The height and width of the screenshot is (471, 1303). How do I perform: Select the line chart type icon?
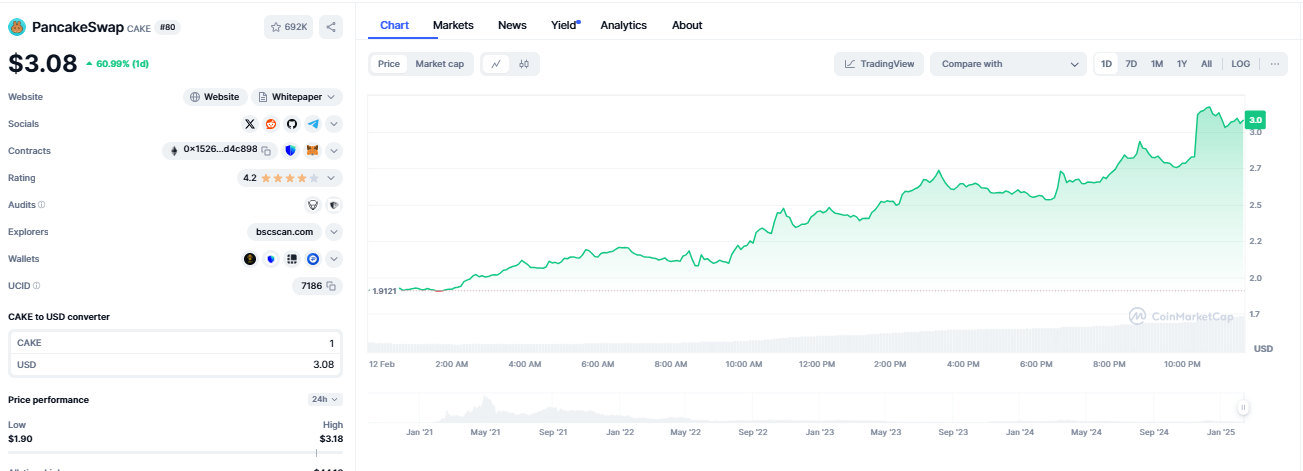coord(496,64)
